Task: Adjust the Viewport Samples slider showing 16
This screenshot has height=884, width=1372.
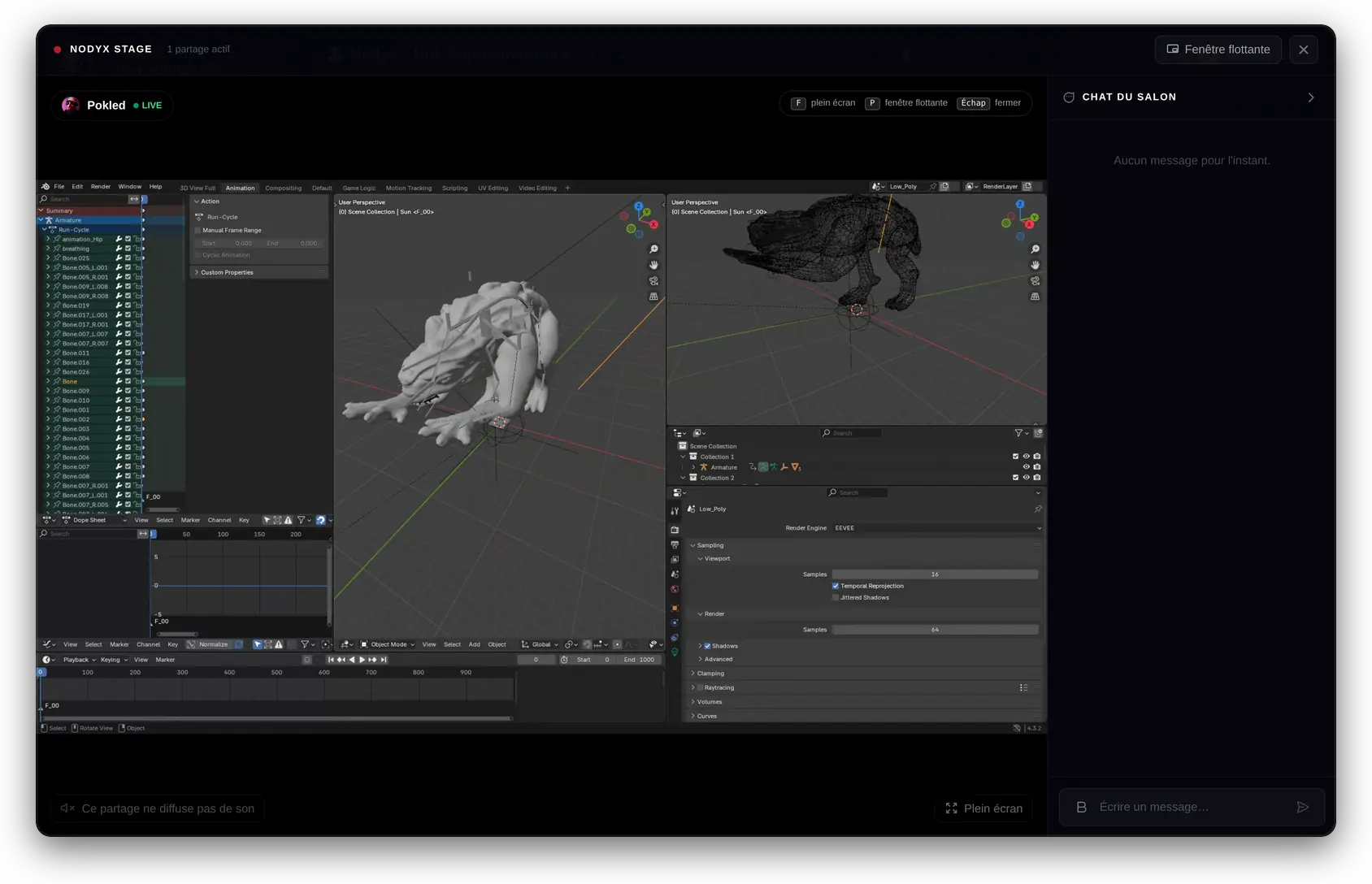Action: tap(935, 574)
